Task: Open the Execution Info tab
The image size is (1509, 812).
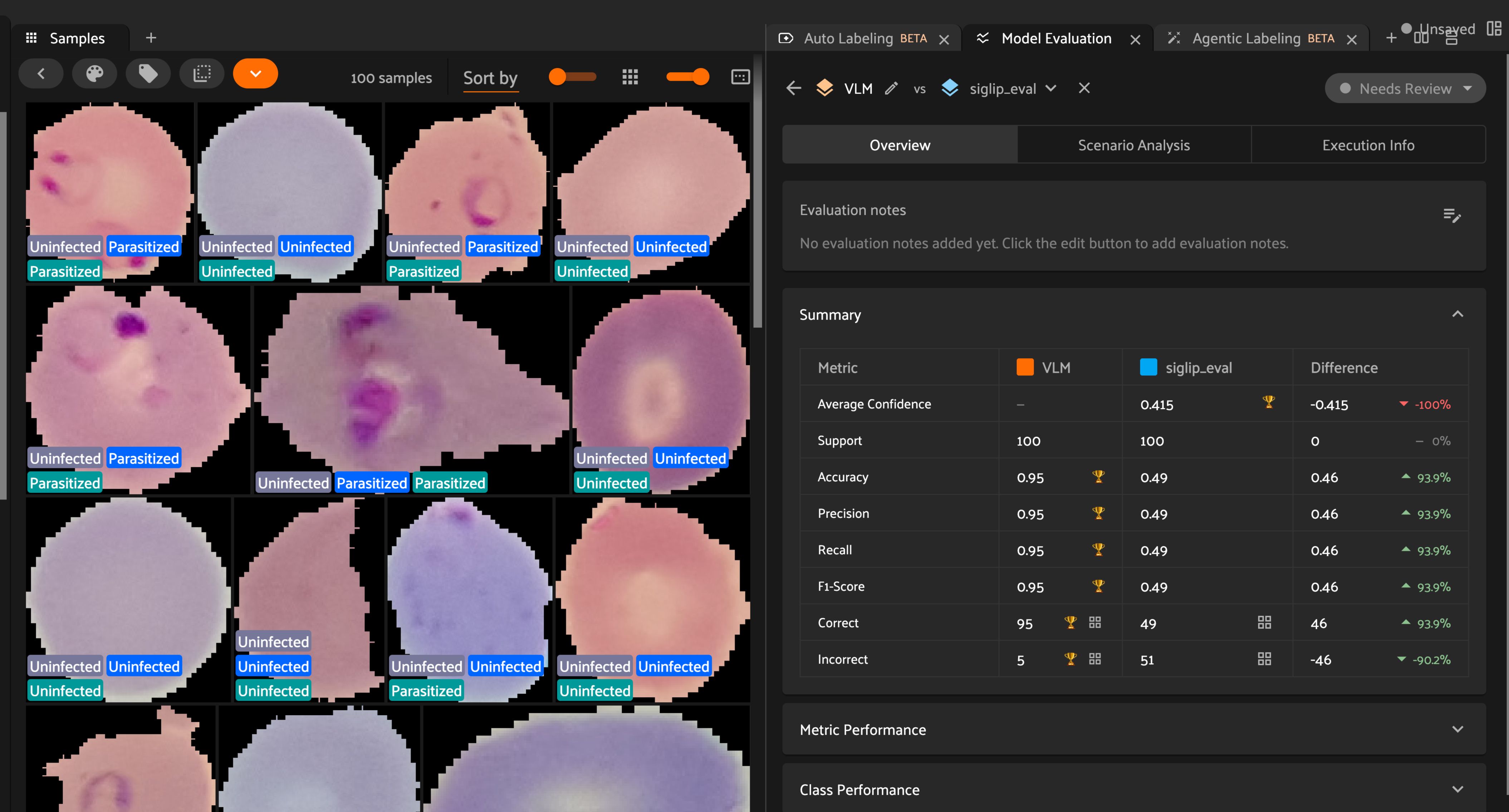Action: [x=1368, y=145]
